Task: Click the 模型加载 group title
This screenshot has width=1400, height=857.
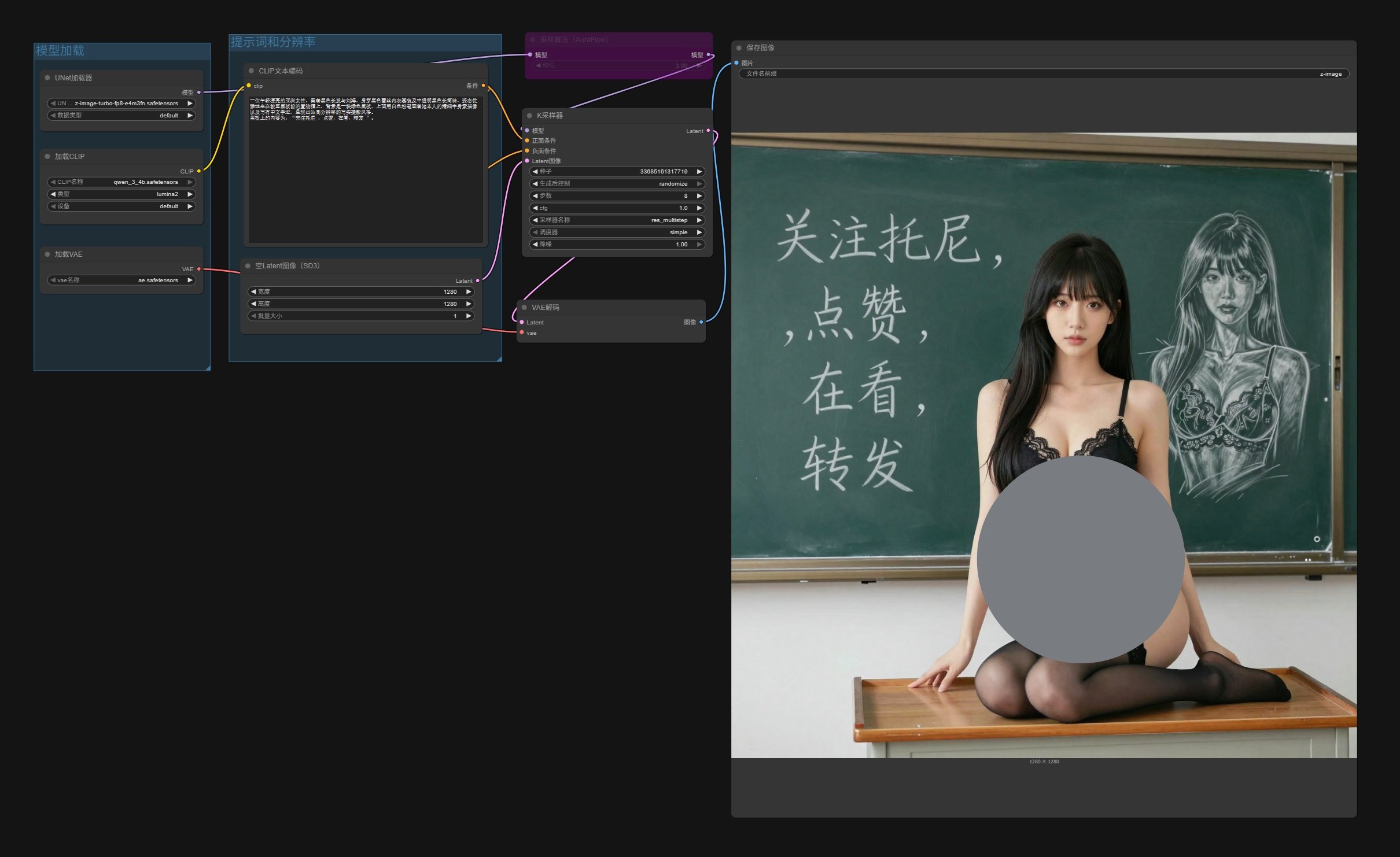Action: click(x=60, y=50)
